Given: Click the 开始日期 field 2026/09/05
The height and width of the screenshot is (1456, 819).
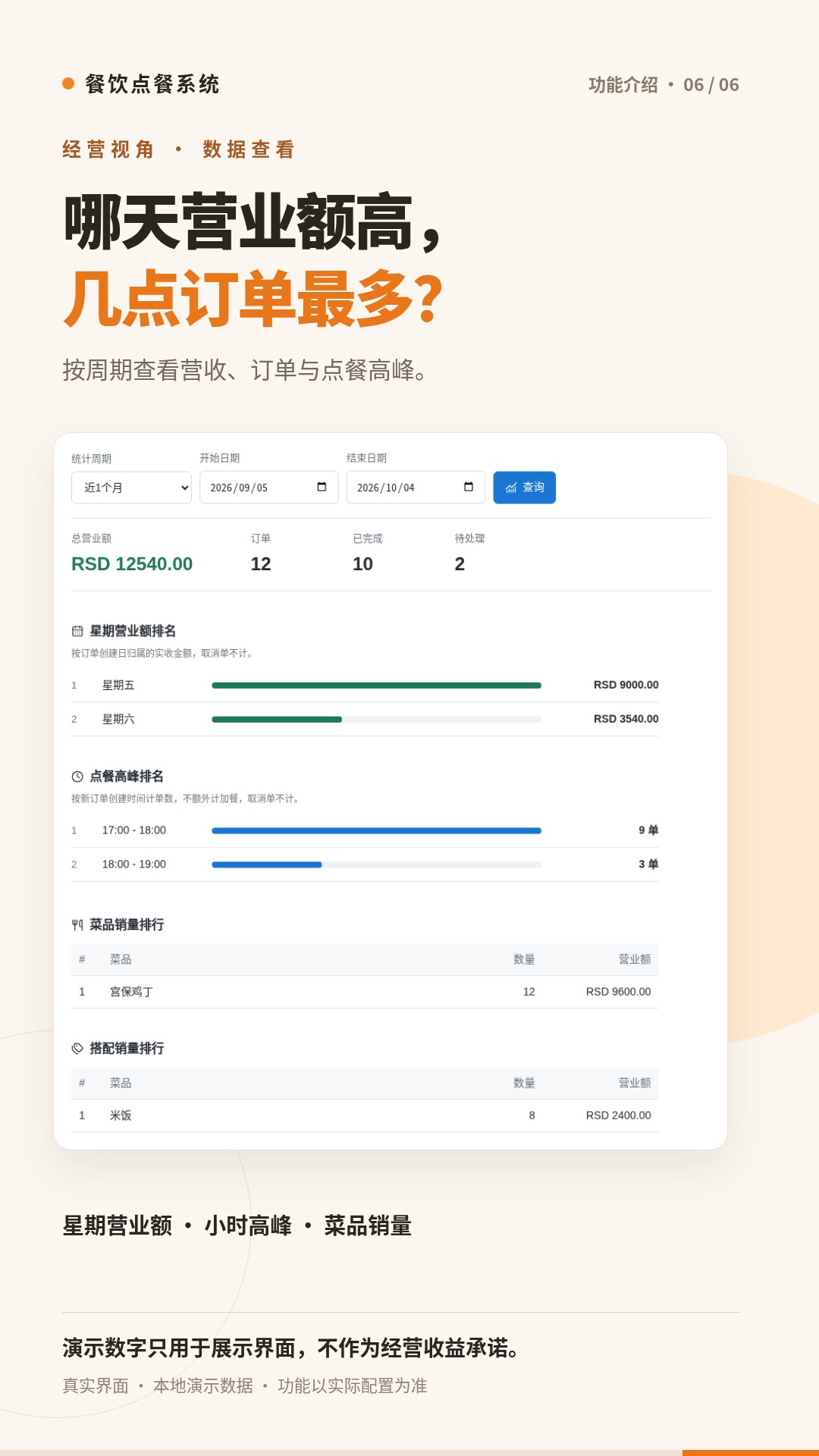Looking at the screenshot, I should [x=268, y=488].
